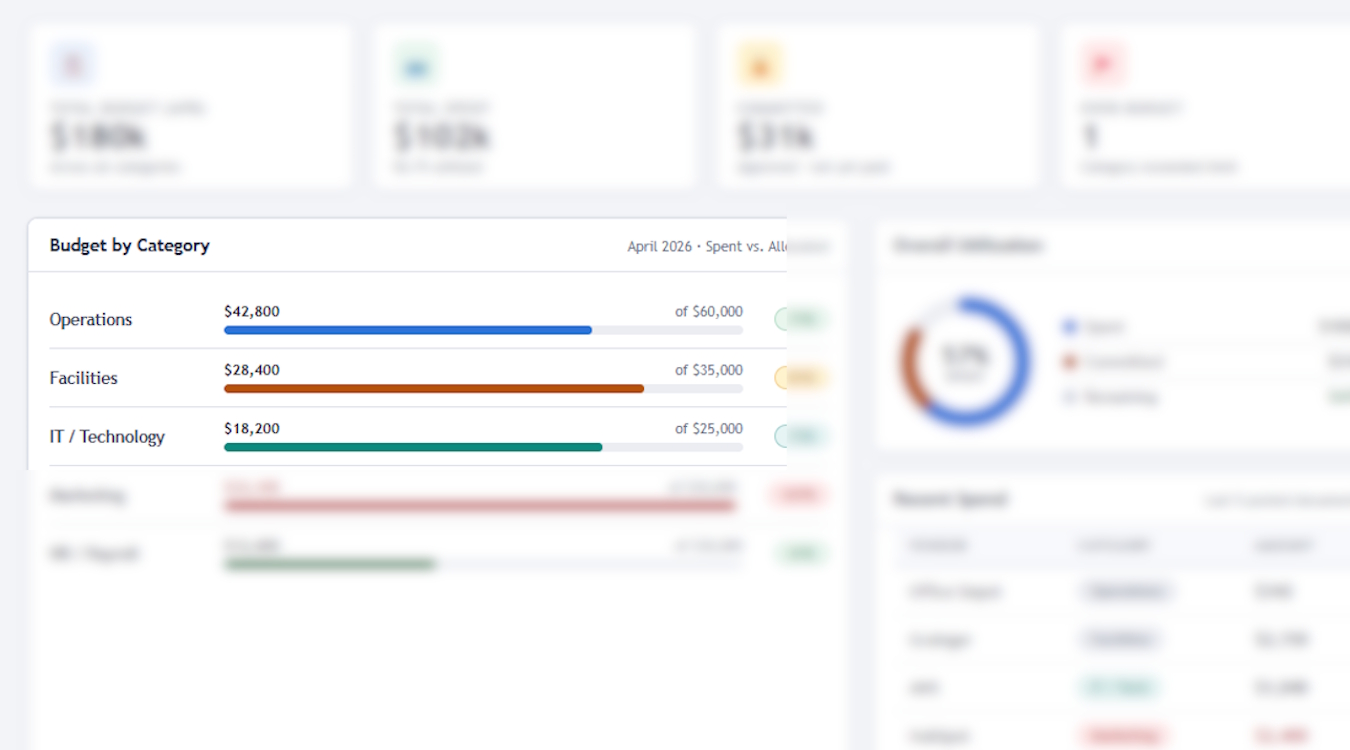Click the Total Spent card icon
1350x750 pixels.
tap(415, 62)
